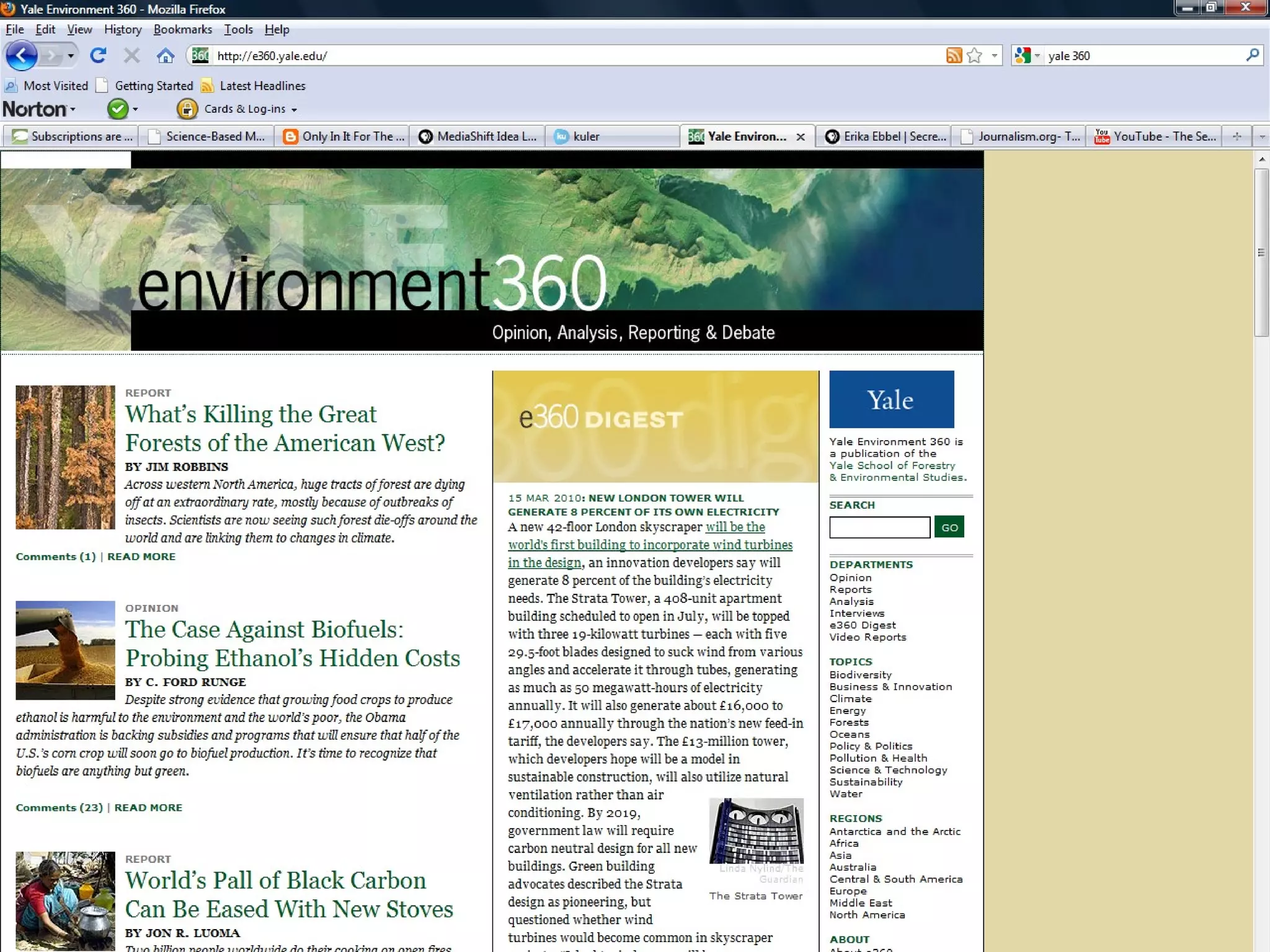Viewport: 1270px width, 952px height.
Task: Bookmark page with the star icon
Action: (x=974, y=56)
